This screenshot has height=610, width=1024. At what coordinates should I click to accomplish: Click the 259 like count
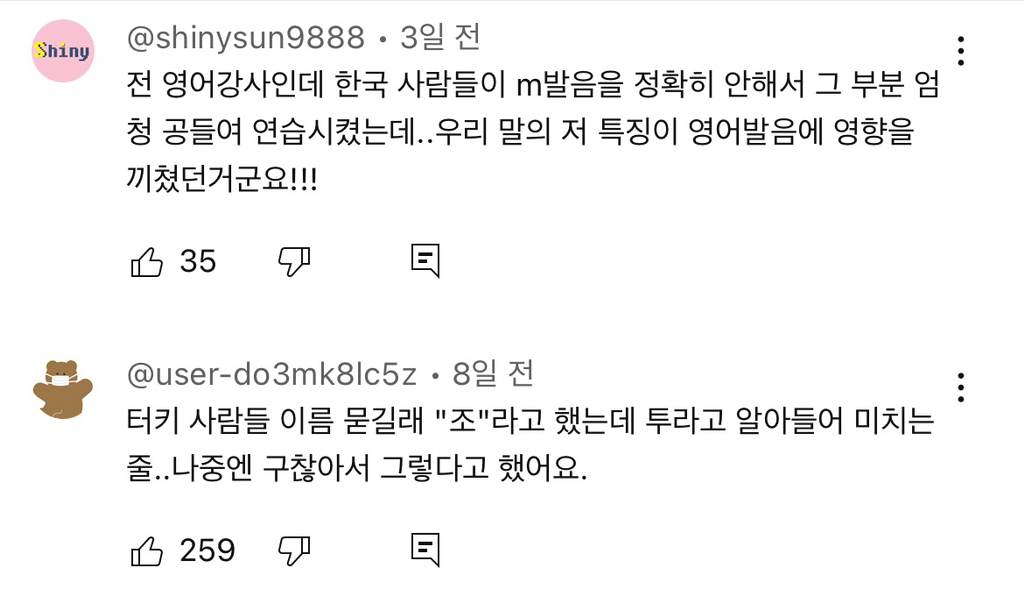207,549
